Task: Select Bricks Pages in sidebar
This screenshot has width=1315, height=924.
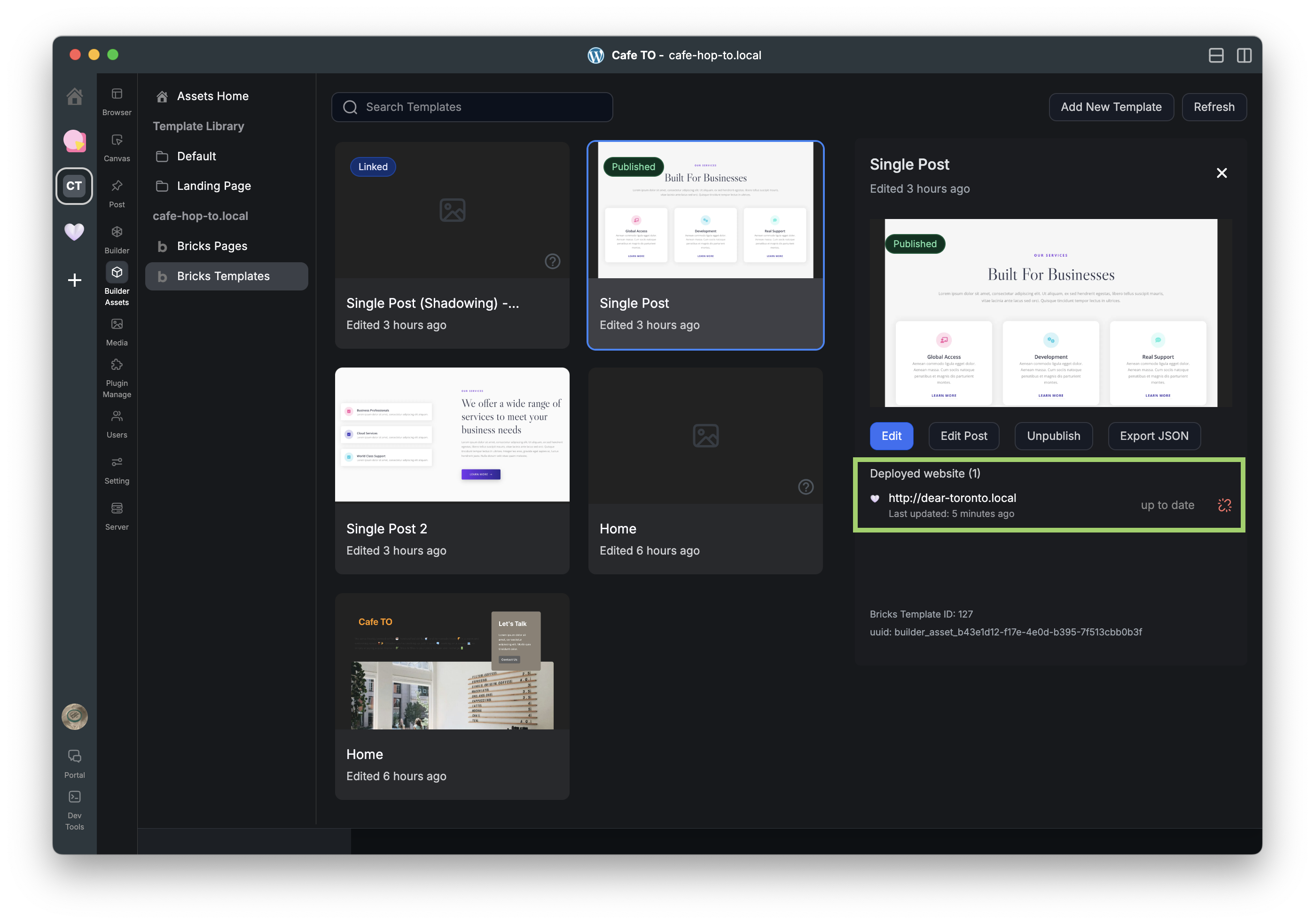Action: [x=211, y=246]
